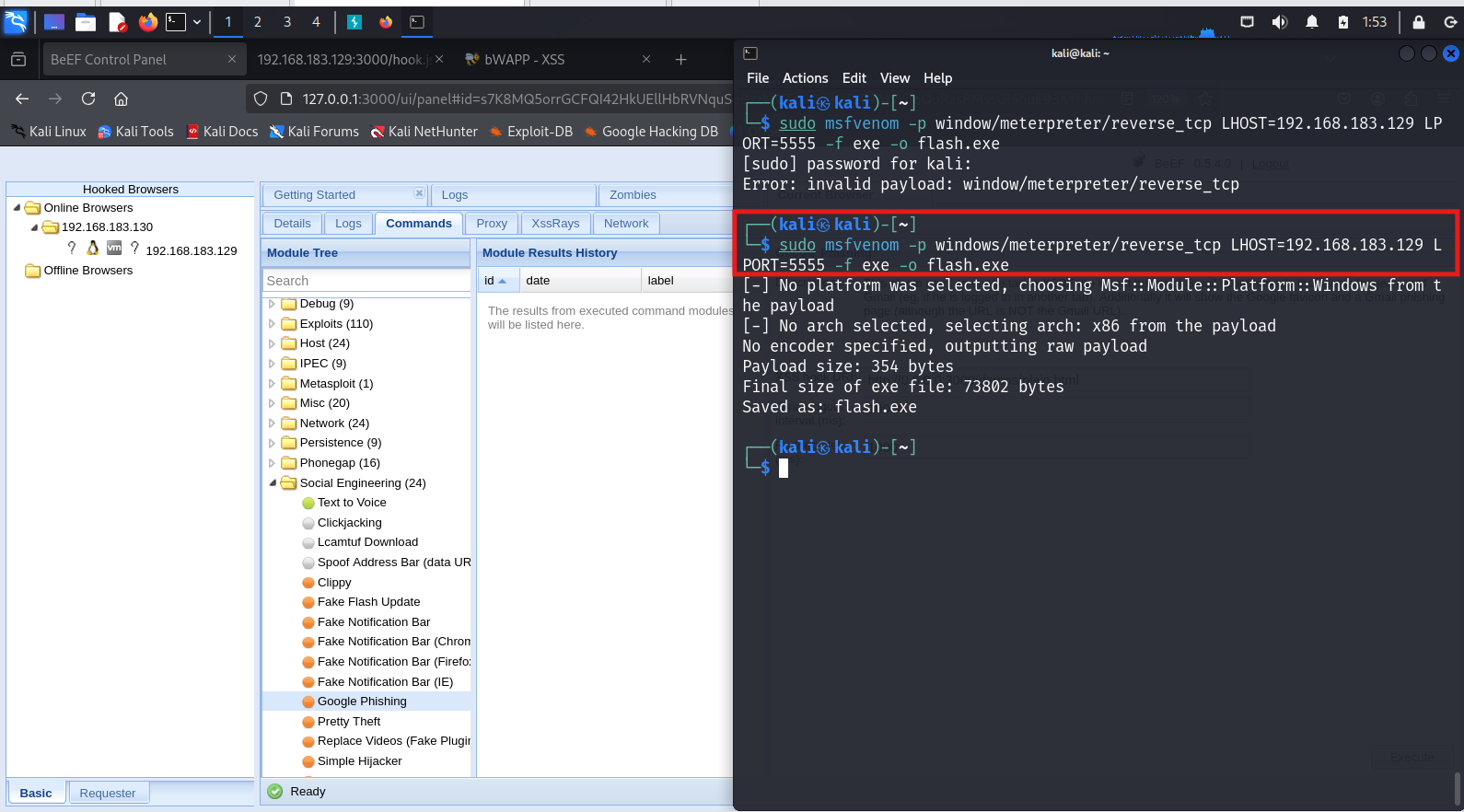Open the network connection tray icon
The image size is (1464, 812).
[x=1248, y=22]
